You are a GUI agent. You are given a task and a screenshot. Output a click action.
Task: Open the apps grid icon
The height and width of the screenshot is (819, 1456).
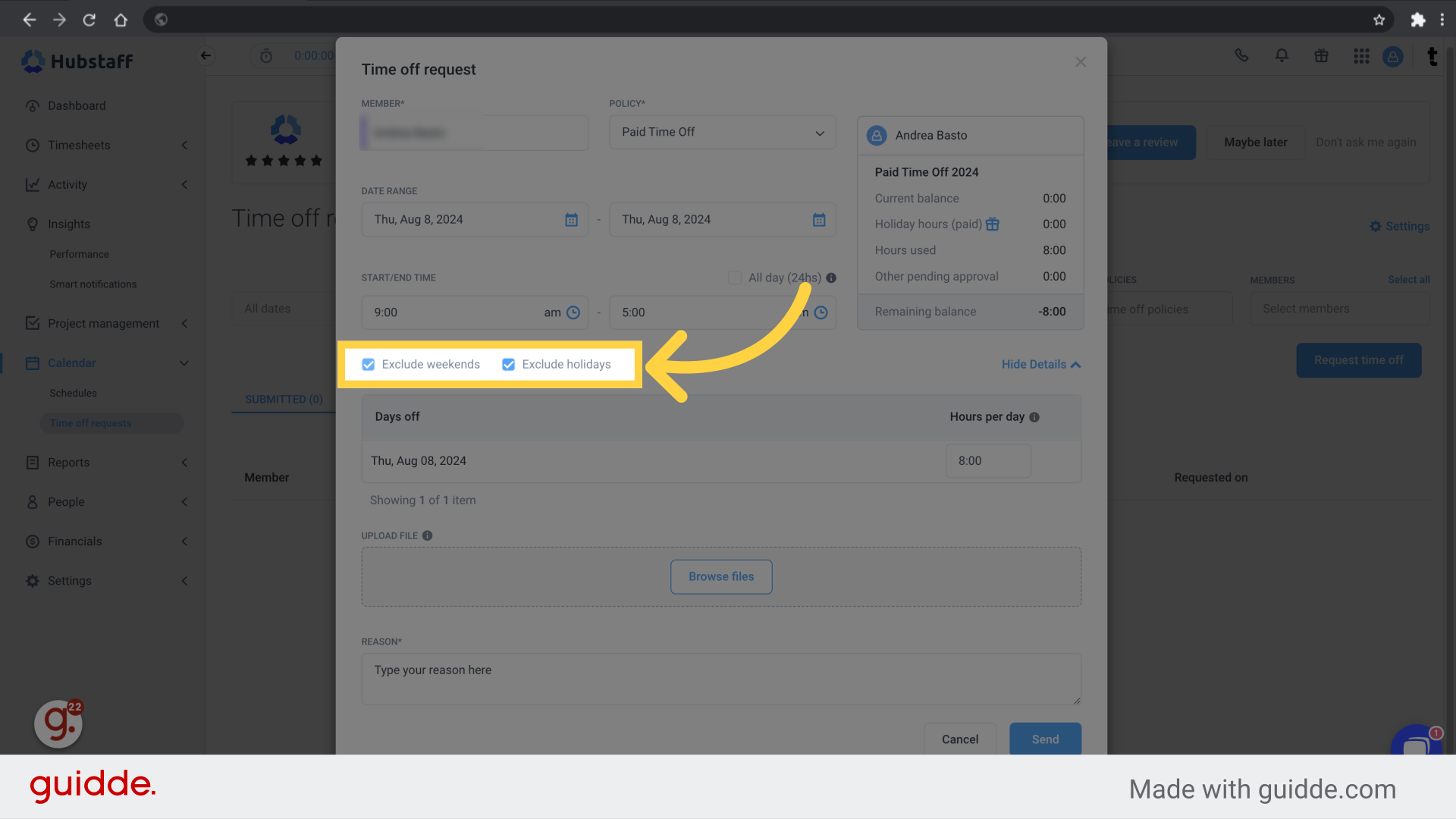[1361, 56]
